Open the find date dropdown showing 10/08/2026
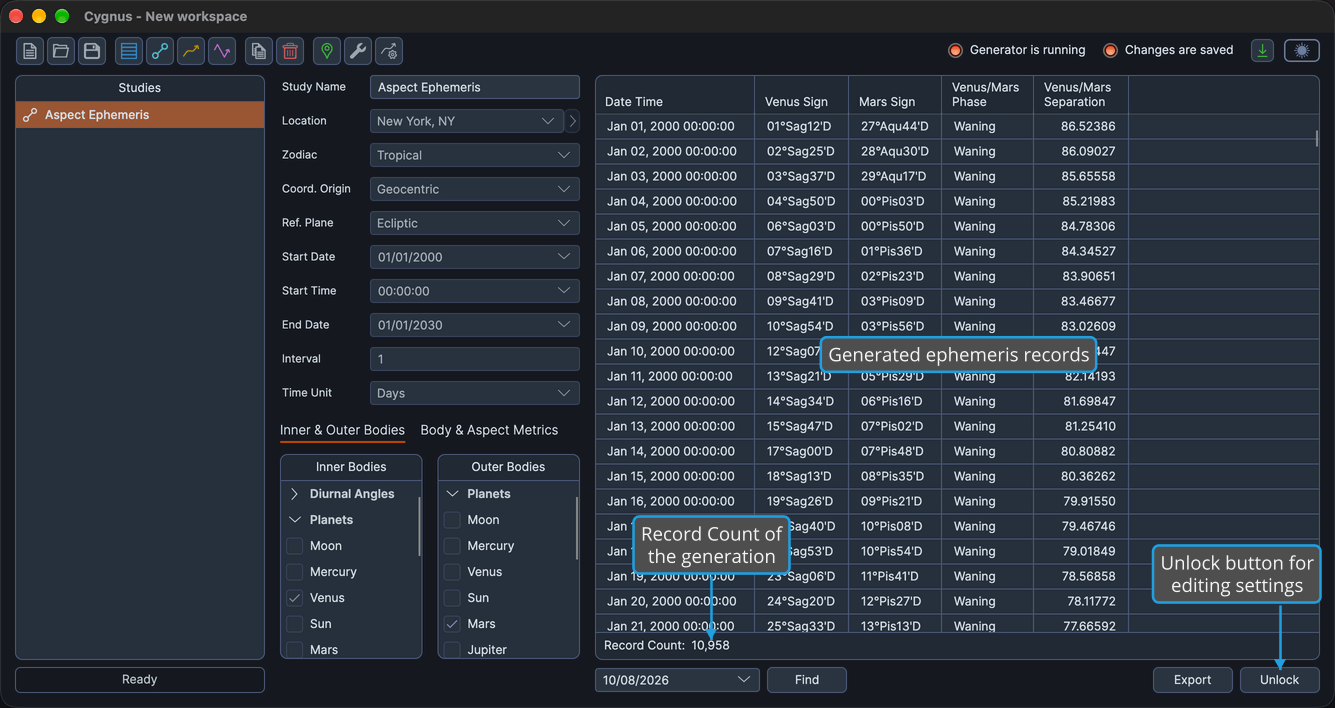This screenshot has width=1335, height=708. coord(677,680)
